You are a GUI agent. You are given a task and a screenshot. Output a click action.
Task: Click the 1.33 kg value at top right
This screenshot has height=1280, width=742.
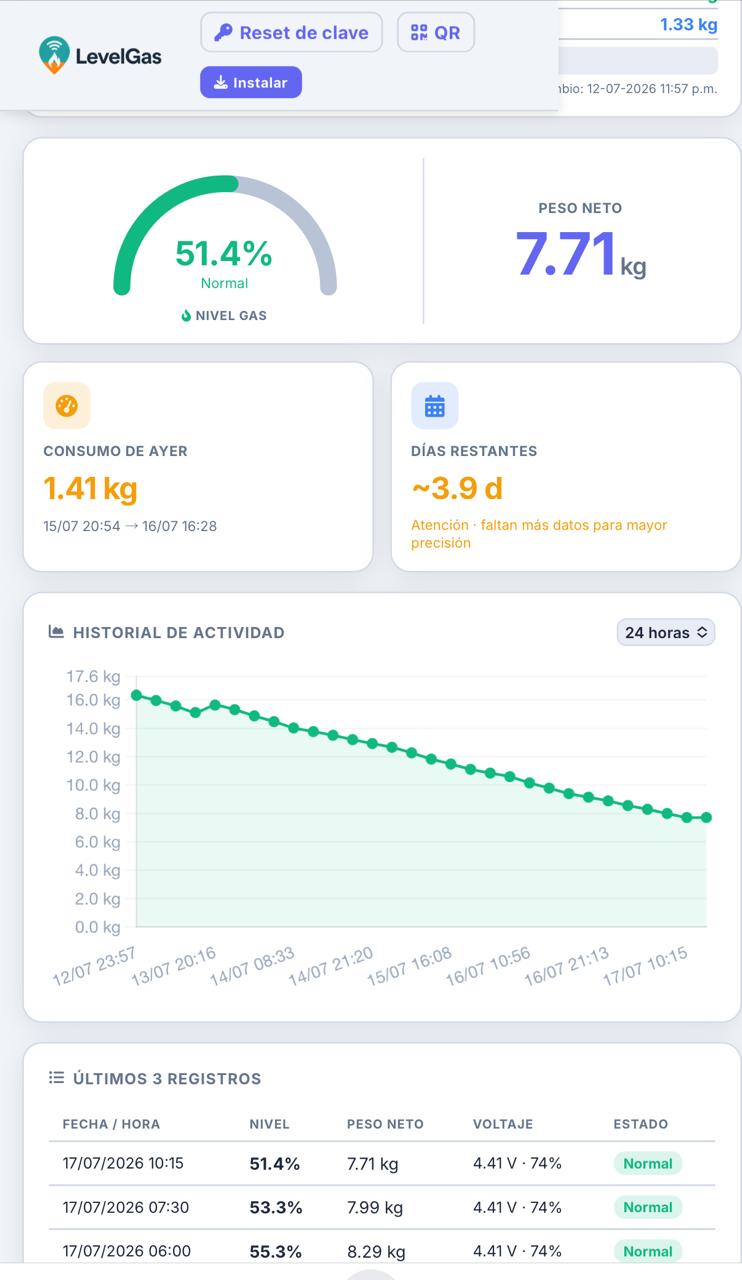coord(689,24)
